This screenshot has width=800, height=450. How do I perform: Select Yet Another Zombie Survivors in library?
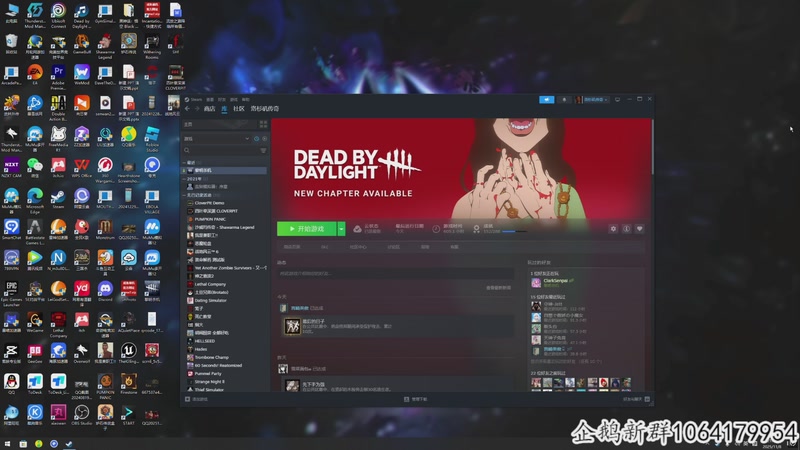coord(224,268)
